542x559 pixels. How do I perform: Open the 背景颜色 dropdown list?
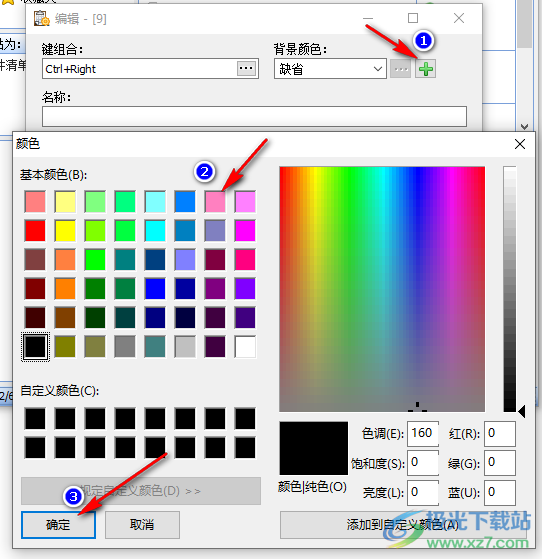coord(330,69)
